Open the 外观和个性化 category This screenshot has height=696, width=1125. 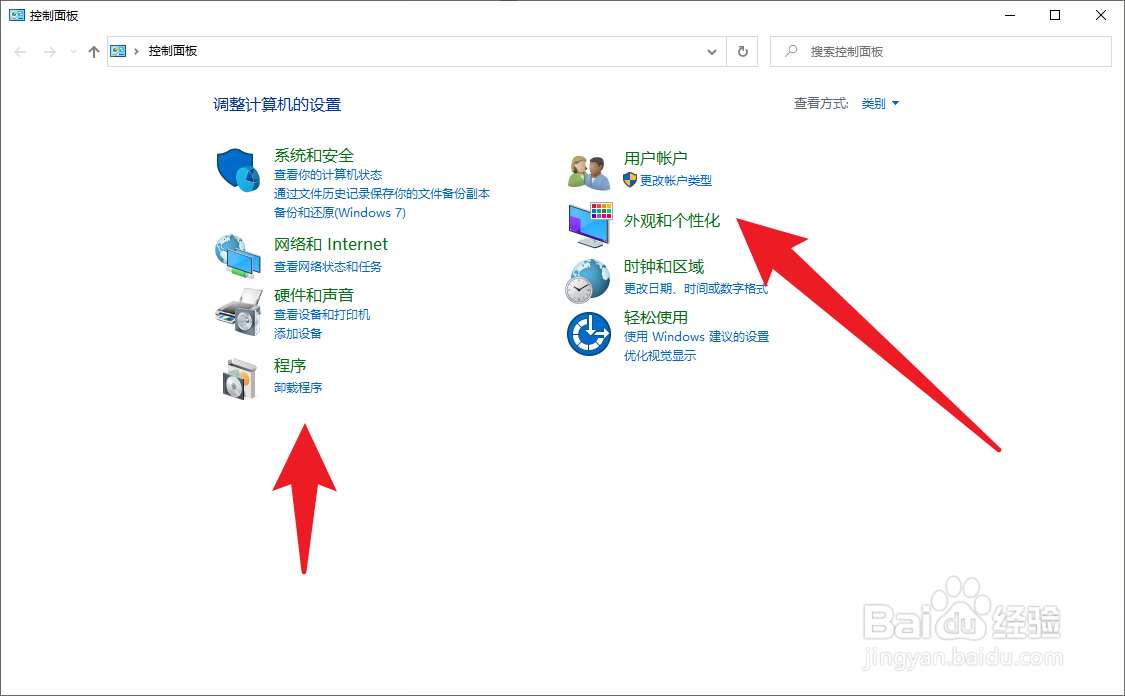672,220
